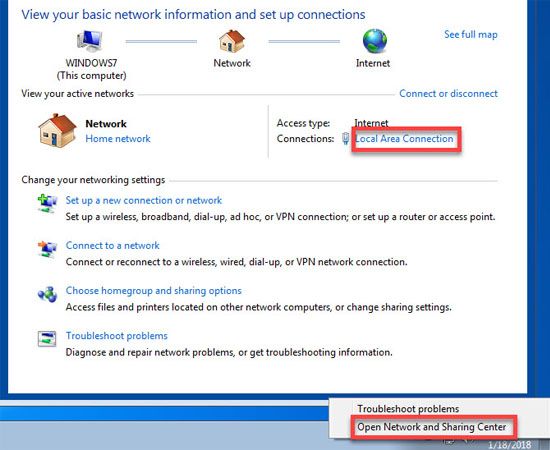Open Connect or disconnect link
The height and width of the screenshot is (450, 550).
click(448, 94)
